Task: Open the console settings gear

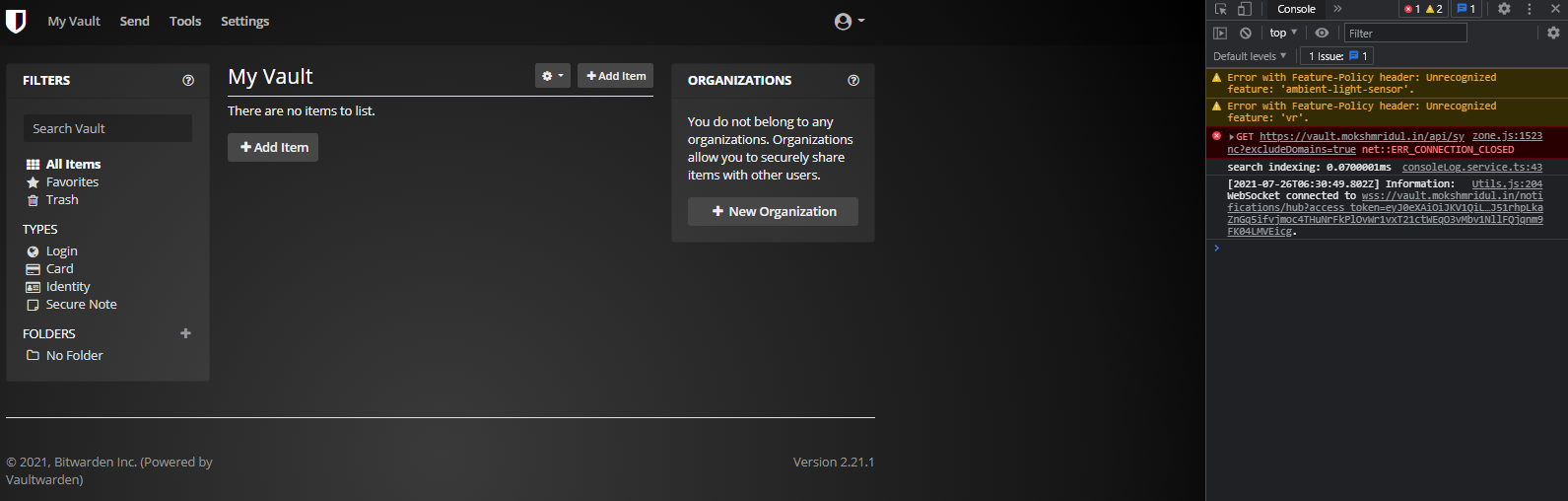Action: 1553,33
